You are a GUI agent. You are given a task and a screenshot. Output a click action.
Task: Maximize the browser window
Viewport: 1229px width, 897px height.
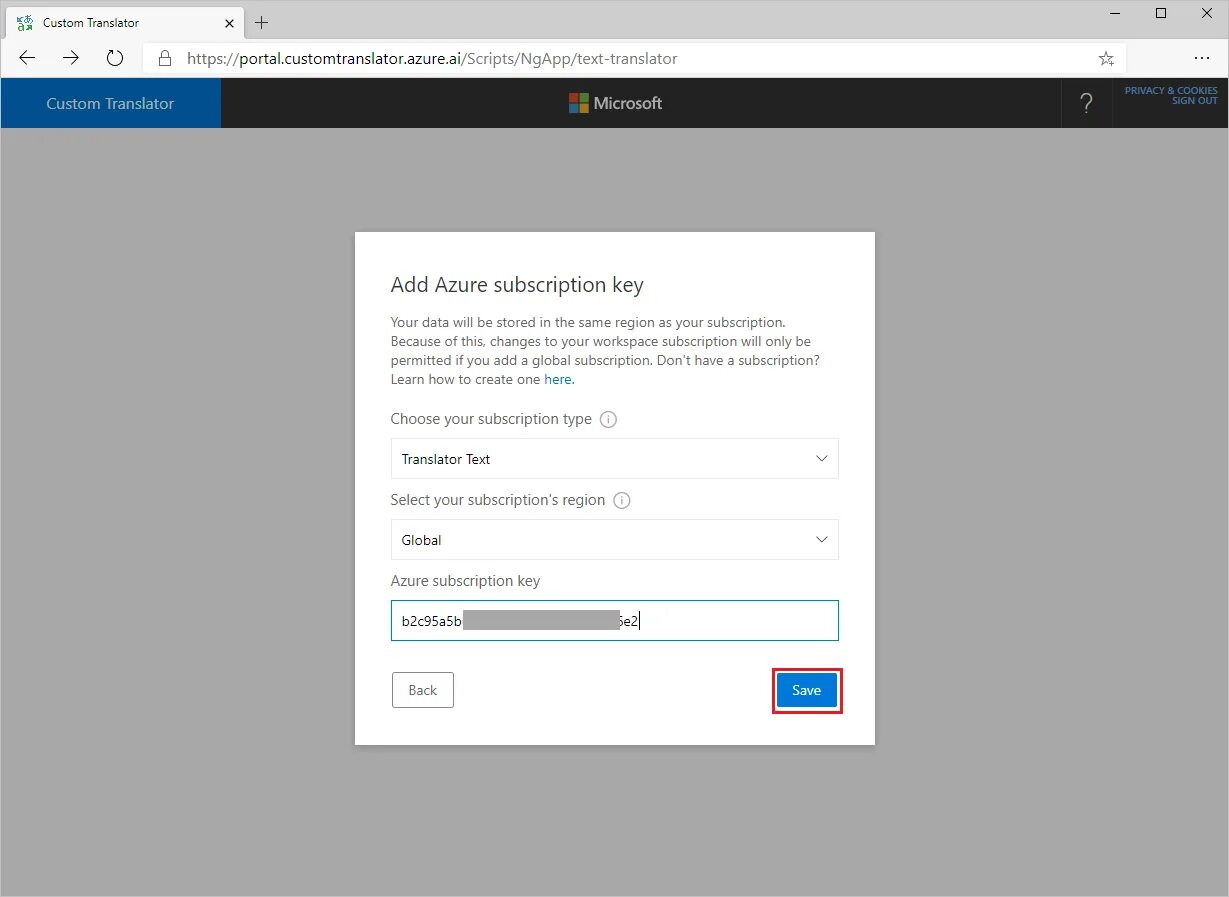(1161, 14)
